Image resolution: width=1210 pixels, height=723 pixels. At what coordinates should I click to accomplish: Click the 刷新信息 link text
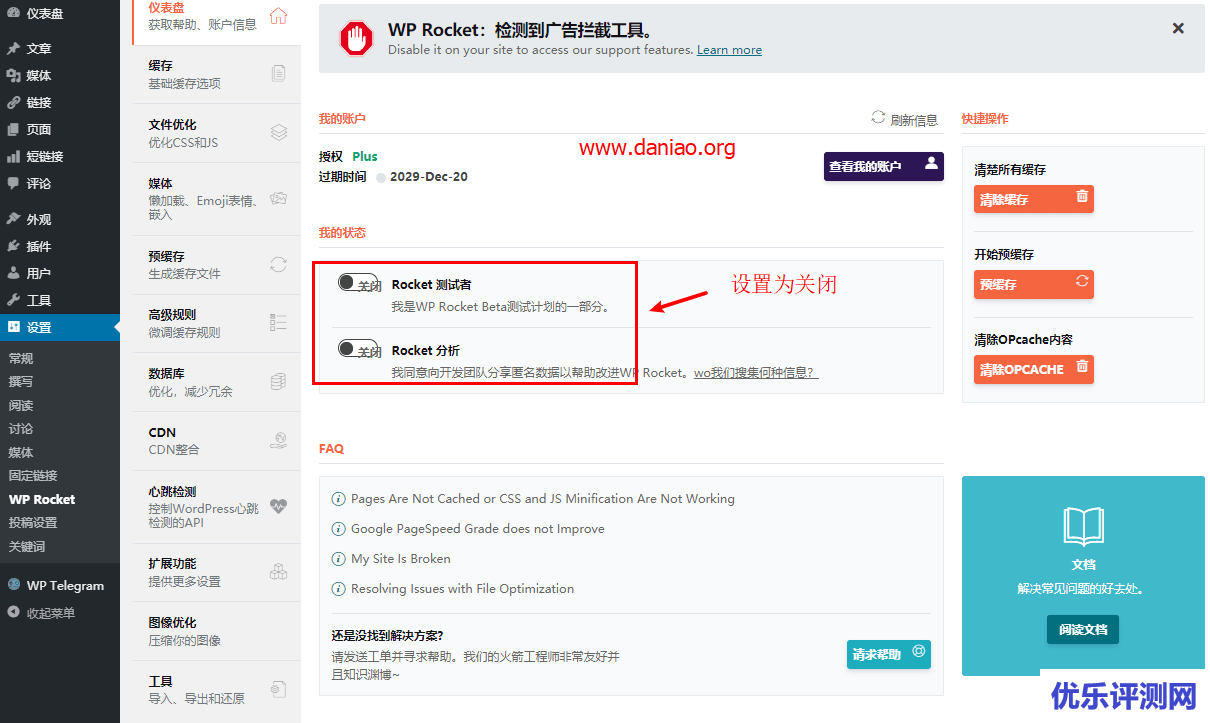[914, 120]
